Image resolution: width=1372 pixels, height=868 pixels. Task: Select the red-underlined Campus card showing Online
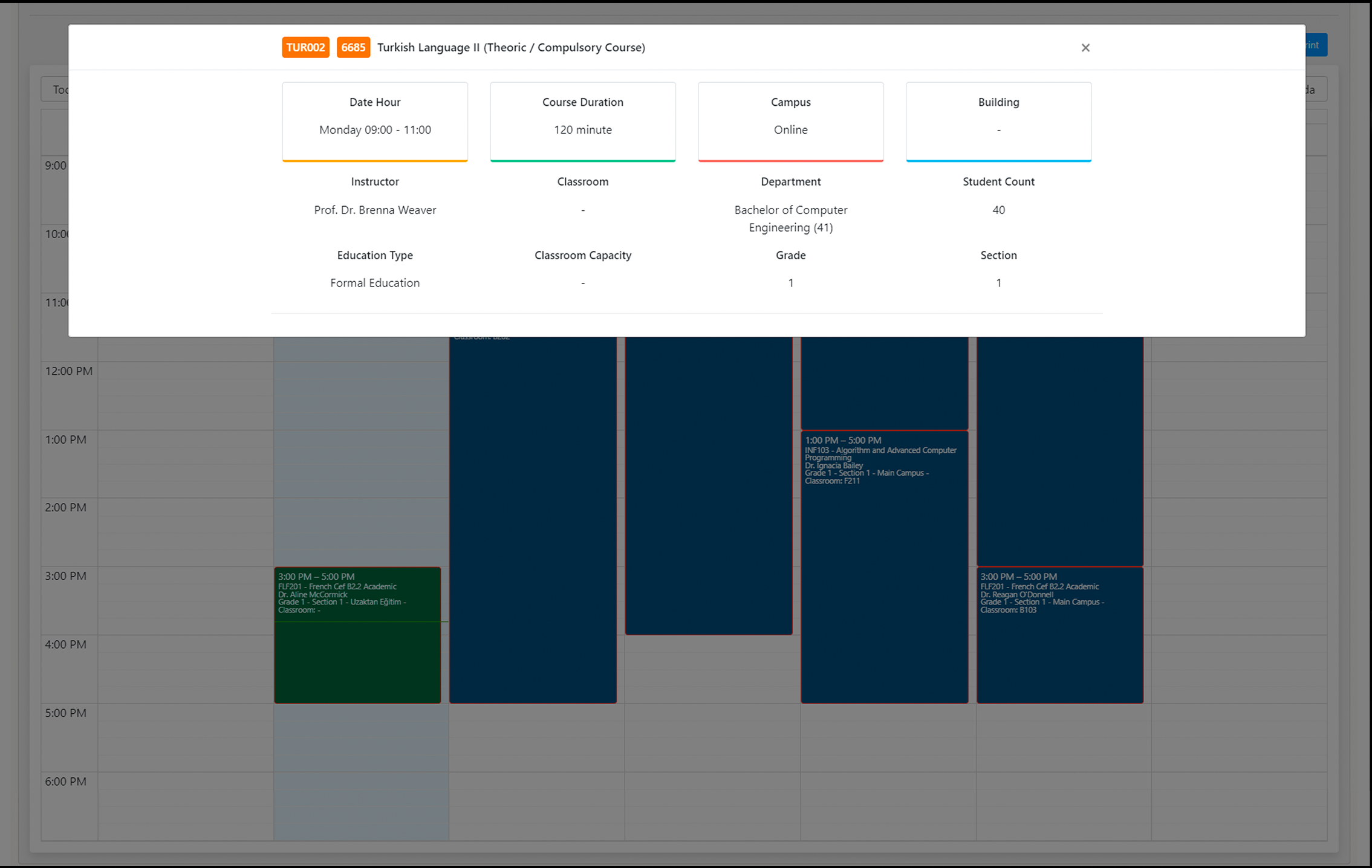coord(790,121)
